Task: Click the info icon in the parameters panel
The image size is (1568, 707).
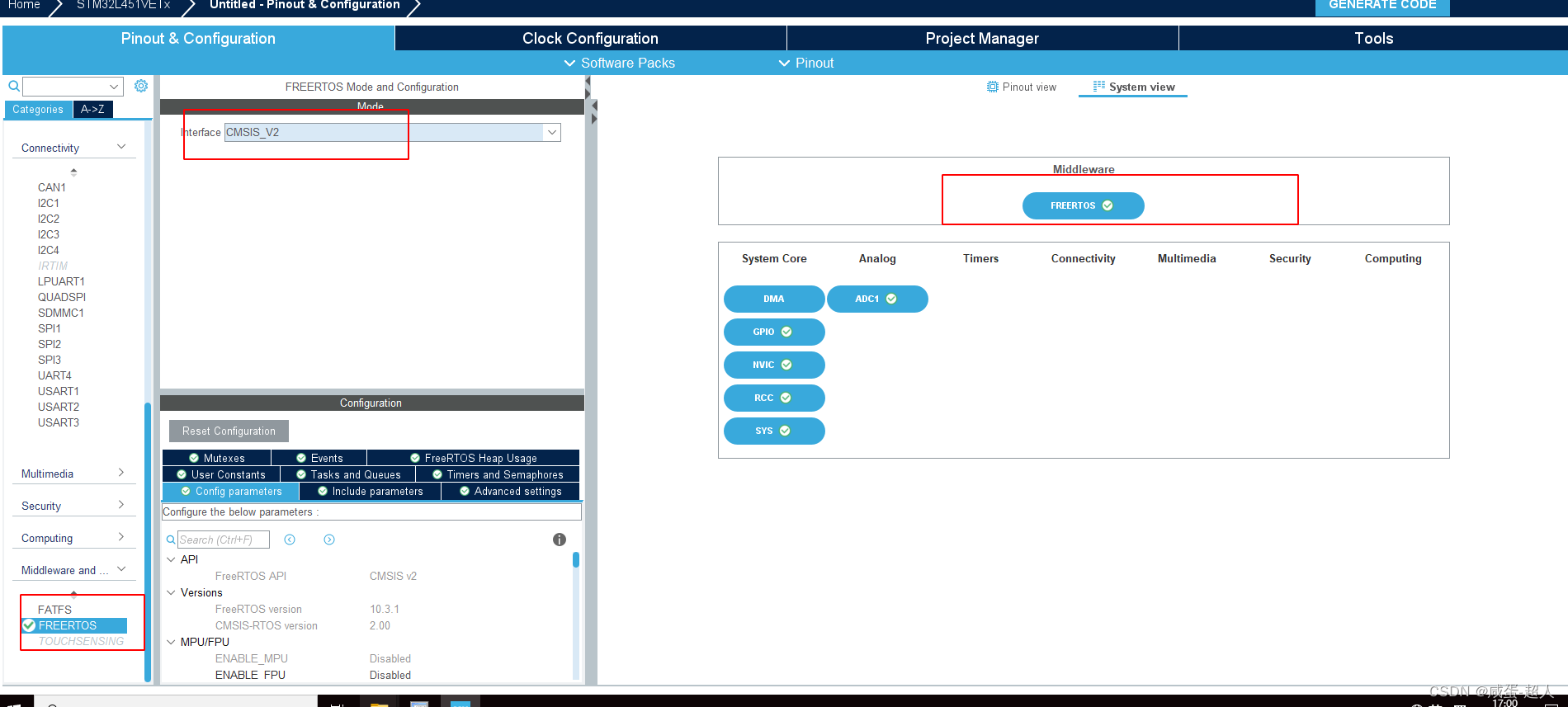Action: click(x=560, y=540)
